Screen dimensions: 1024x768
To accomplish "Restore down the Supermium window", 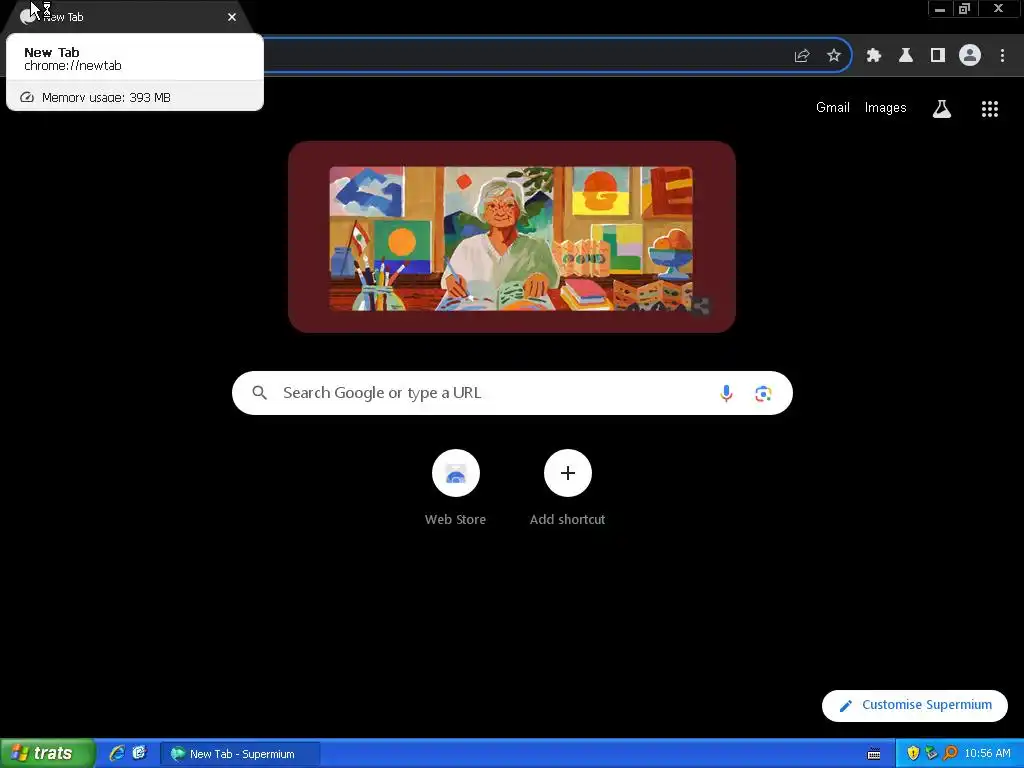I will pos(965,9).
